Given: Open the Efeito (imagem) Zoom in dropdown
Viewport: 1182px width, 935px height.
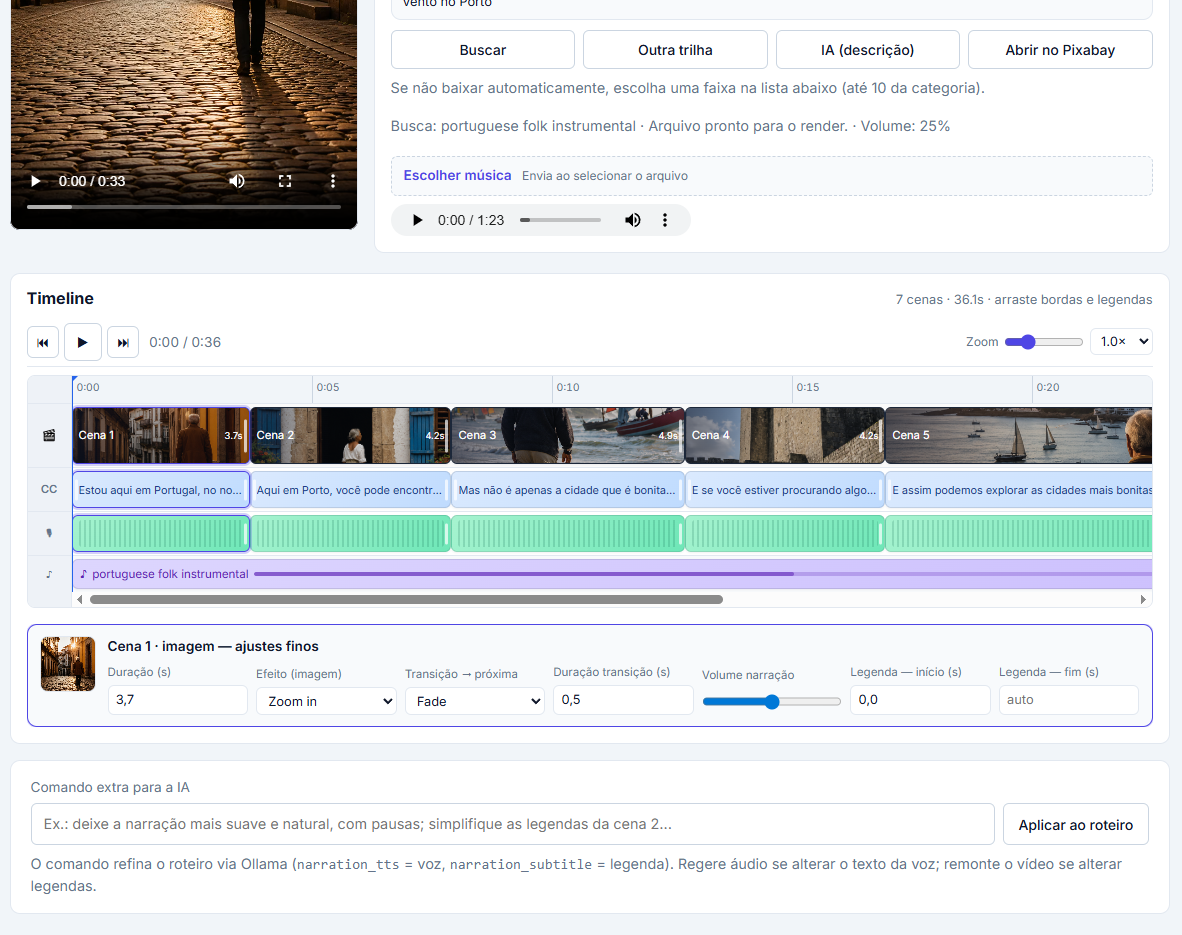Looking at the screenshot, I should 326,701.
